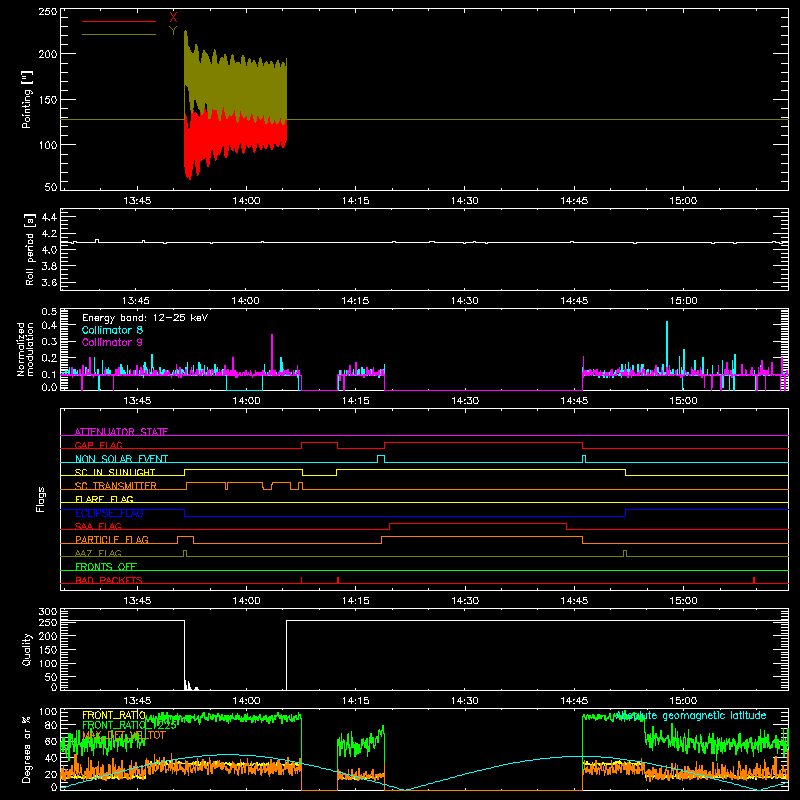This screenshot has width=800, height=800.
Task: Click the tallest cyan Collimator 8 spike
Action: coord(667,347)
